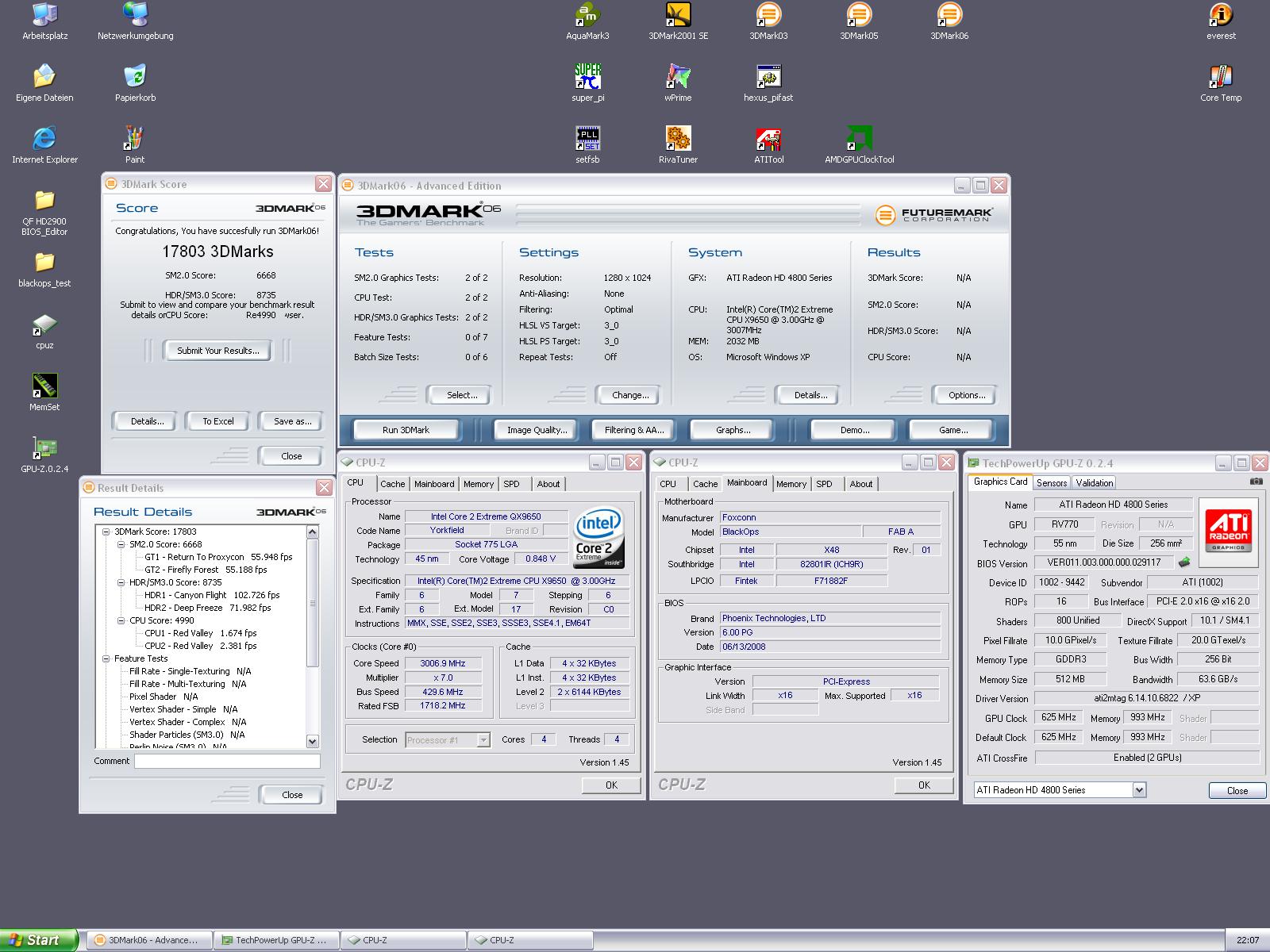Collapse the SM2.0 Score tree node
Viewport: 1270px width, 952px height.
tap(121, 544)
